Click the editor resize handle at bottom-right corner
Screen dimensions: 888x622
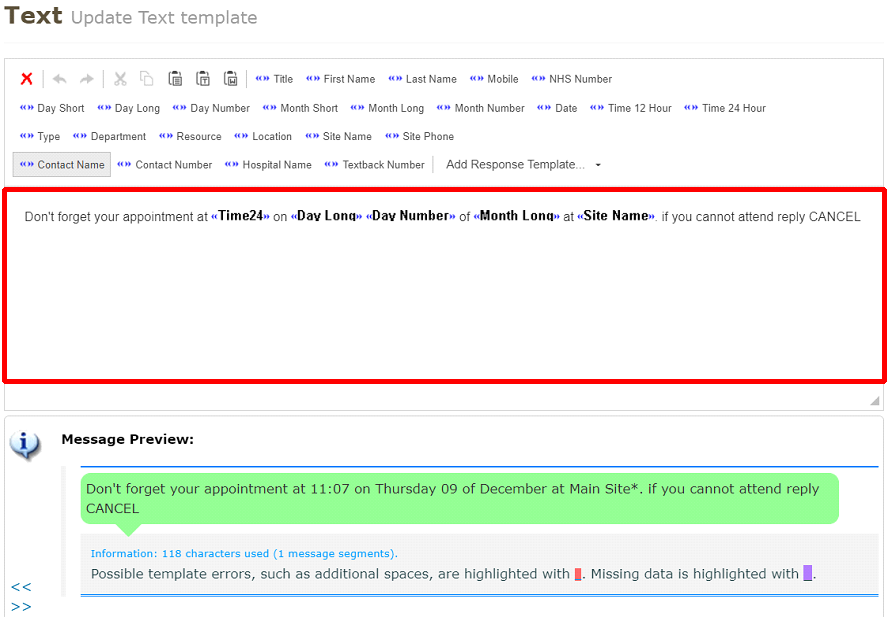click(x=875, y=400)
